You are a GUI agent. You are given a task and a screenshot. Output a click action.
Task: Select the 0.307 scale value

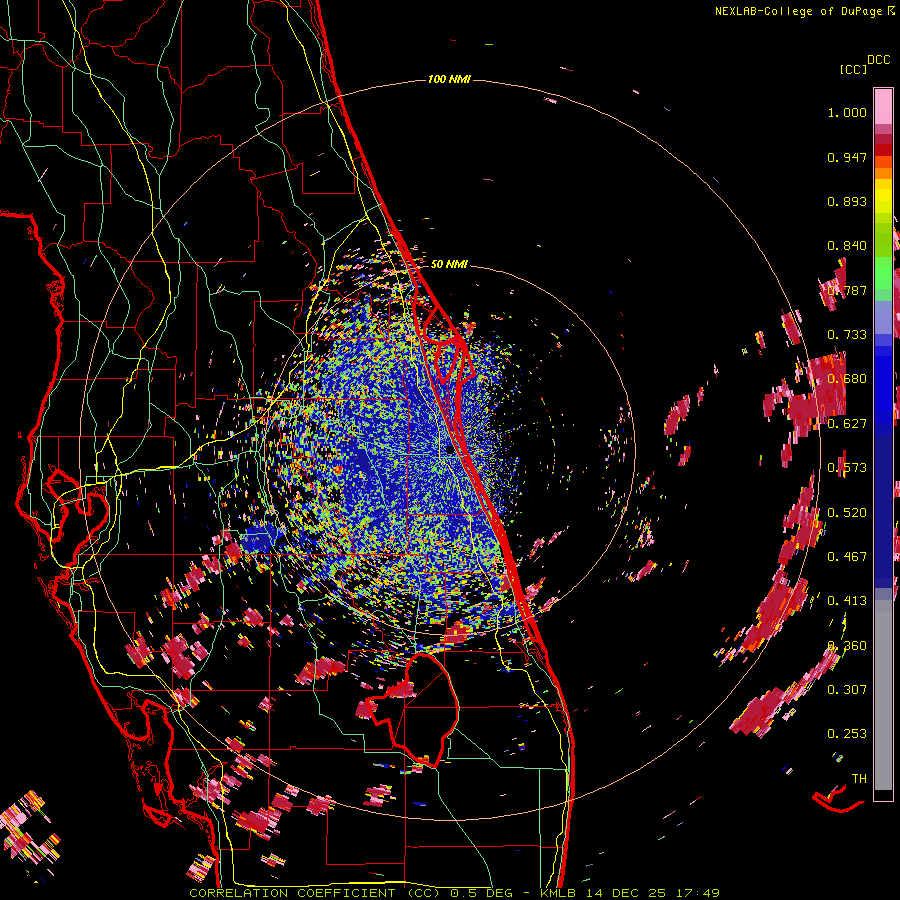(x=847, y=690)
